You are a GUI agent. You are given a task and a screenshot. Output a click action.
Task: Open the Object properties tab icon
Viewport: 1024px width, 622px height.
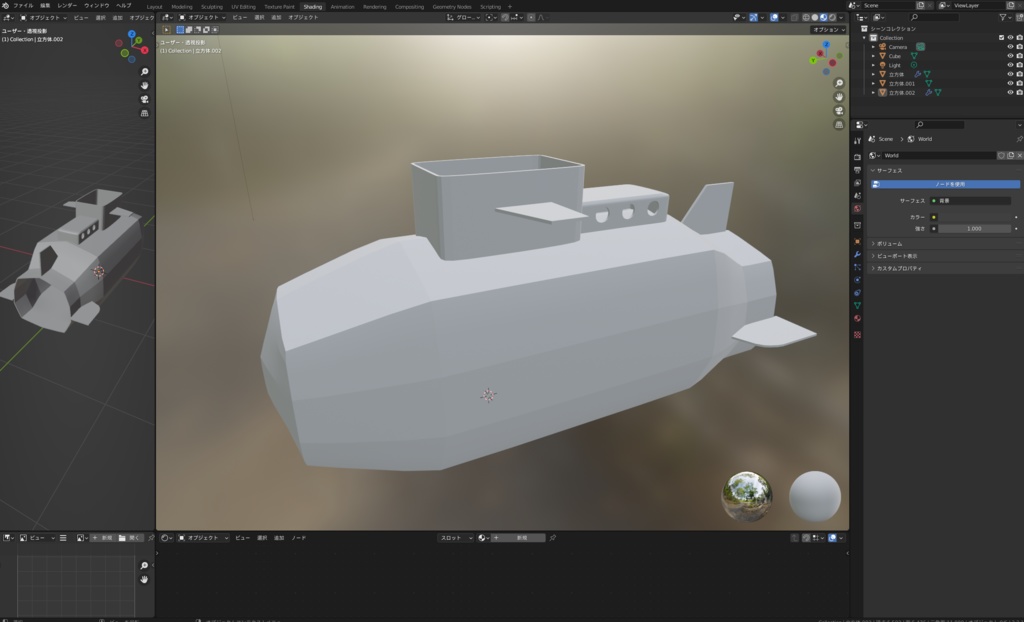coord(857,241)
